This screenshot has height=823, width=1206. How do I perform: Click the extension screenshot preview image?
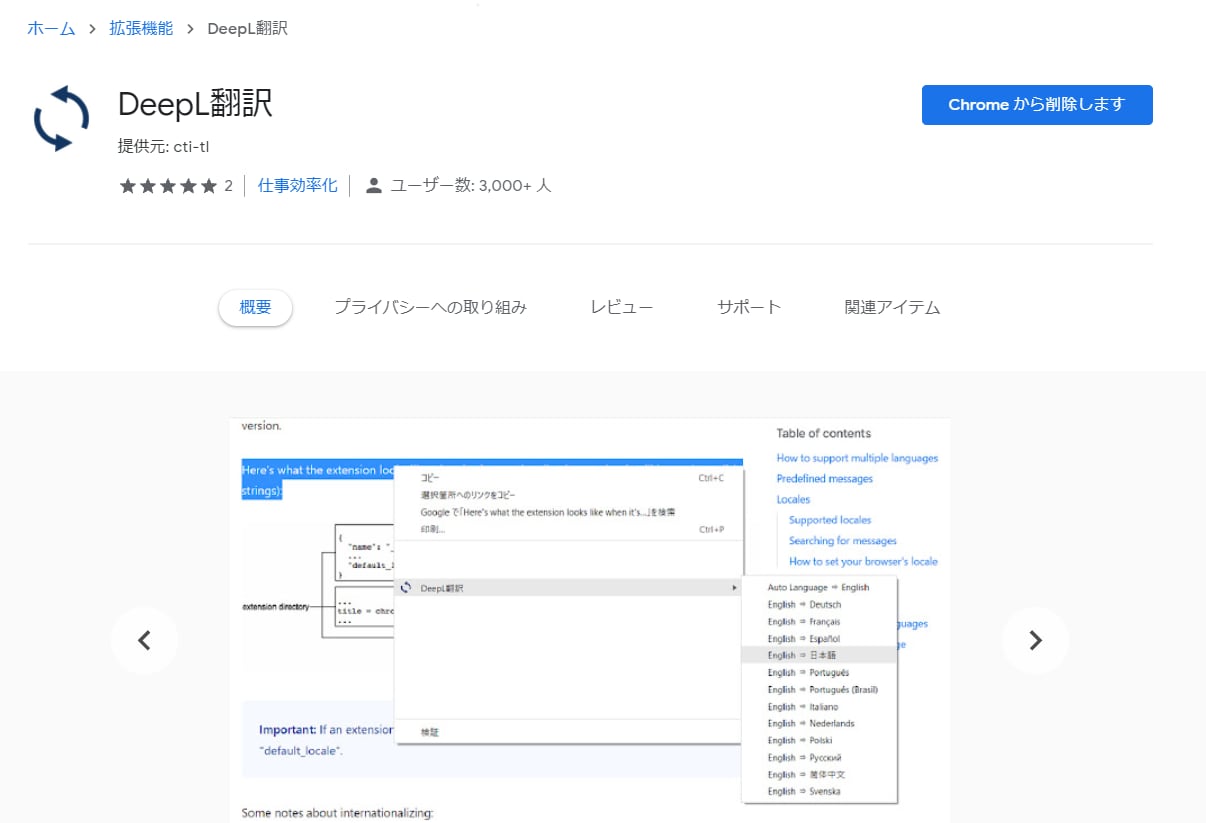coord(590,620)
